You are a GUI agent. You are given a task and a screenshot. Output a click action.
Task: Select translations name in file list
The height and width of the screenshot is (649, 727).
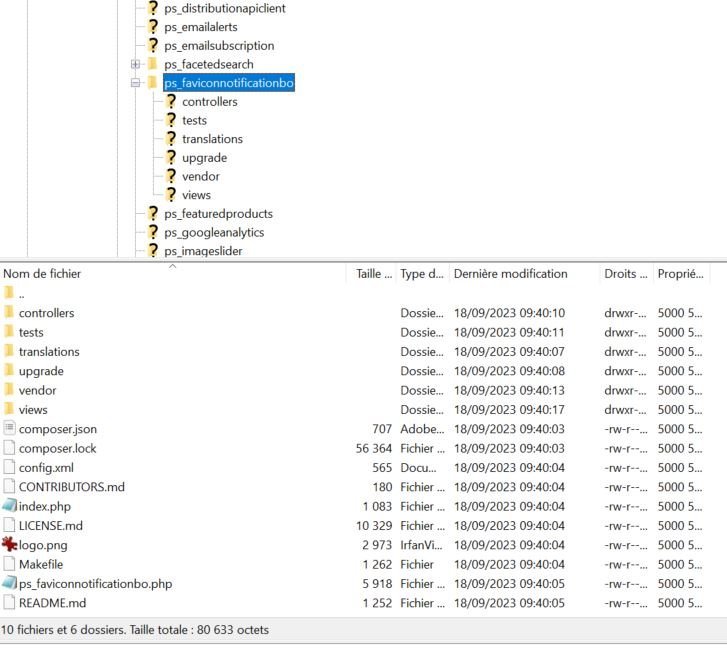click(x=49, y=352)
